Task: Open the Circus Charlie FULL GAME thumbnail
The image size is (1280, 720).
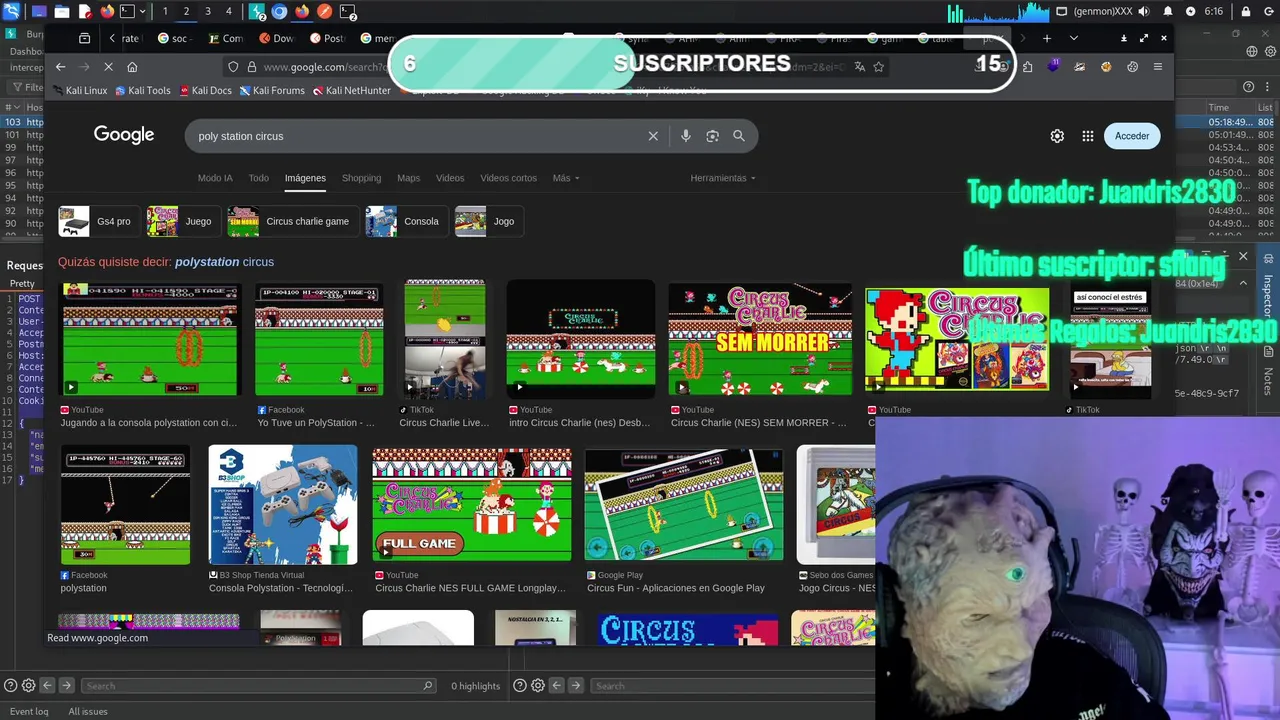Action: point(472,505)
